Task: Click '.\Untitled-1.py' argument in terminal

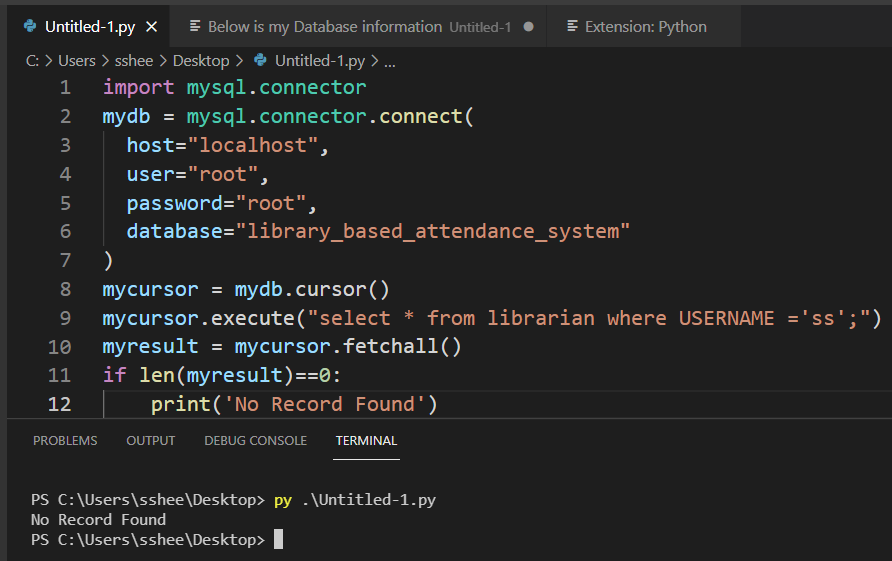Action: pos(369,500)
